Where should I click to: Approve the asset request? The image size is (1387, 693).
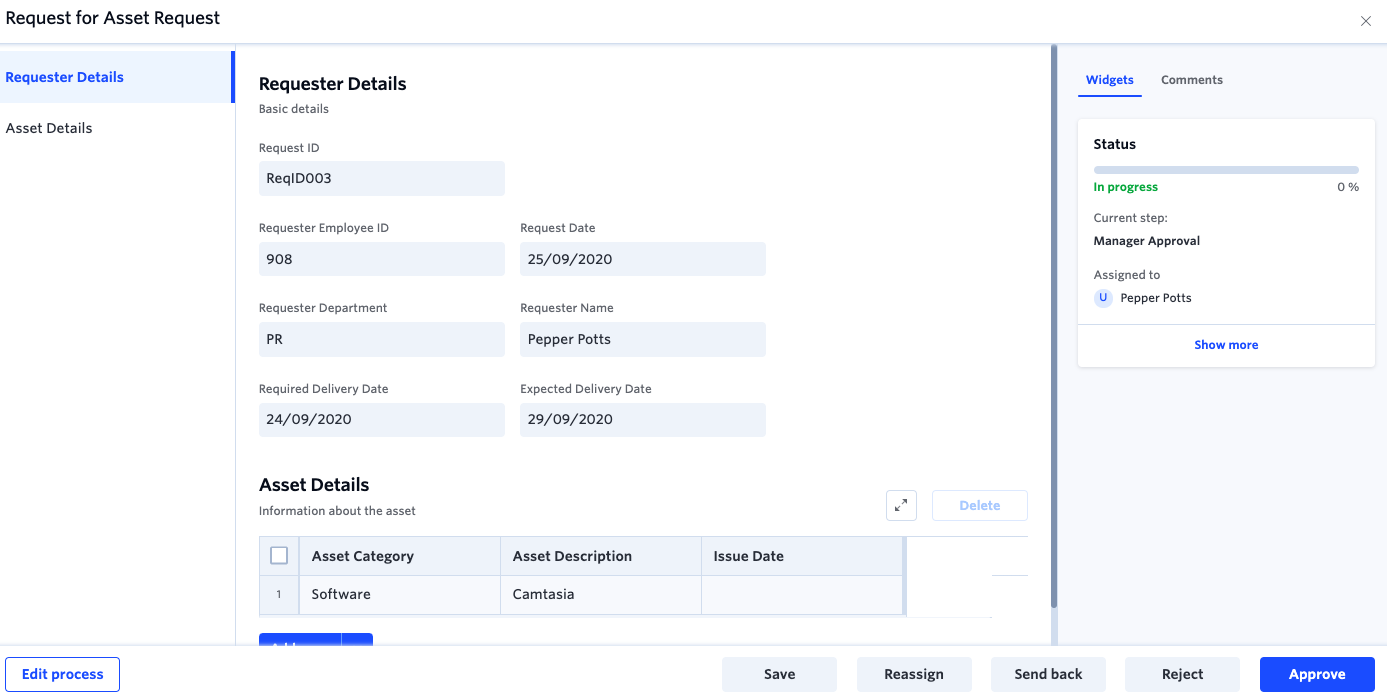pyautogui.click(x=1316, y=674)
